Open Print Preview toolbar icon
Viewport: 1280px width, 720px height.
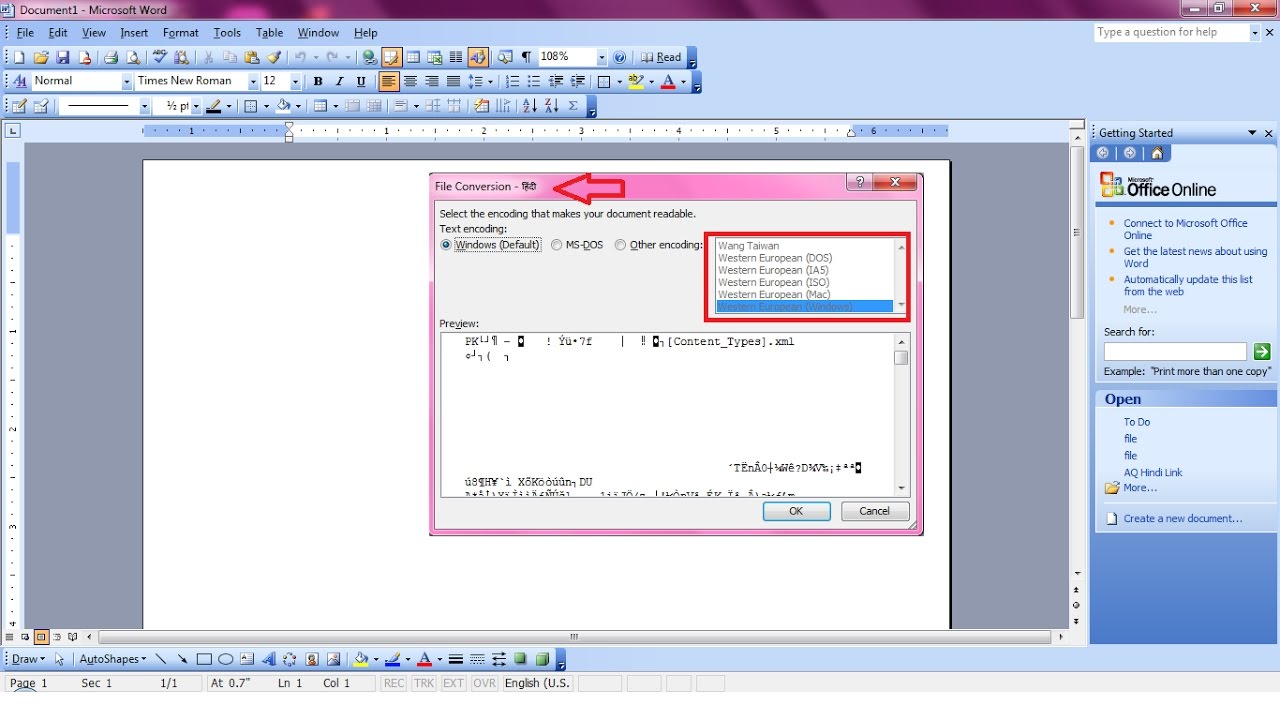pos(133,58)
